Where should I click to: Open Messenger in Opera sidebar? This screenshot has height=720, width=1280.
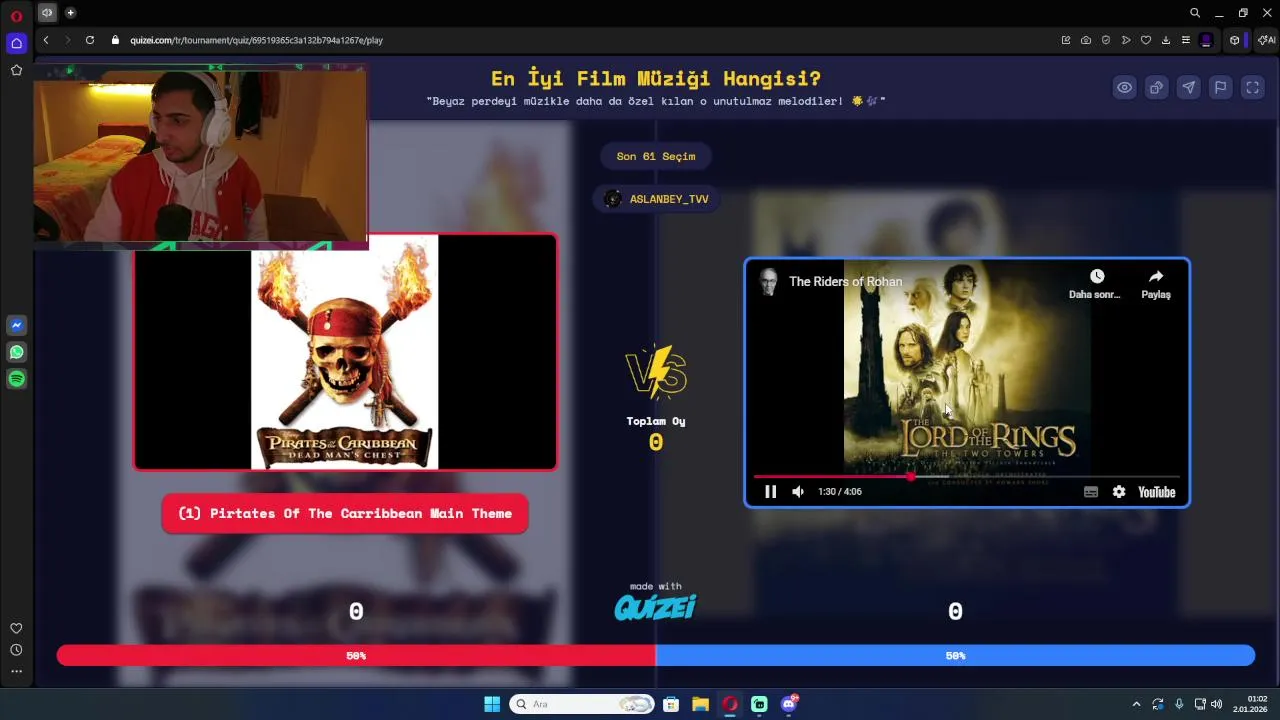[16, 325]
